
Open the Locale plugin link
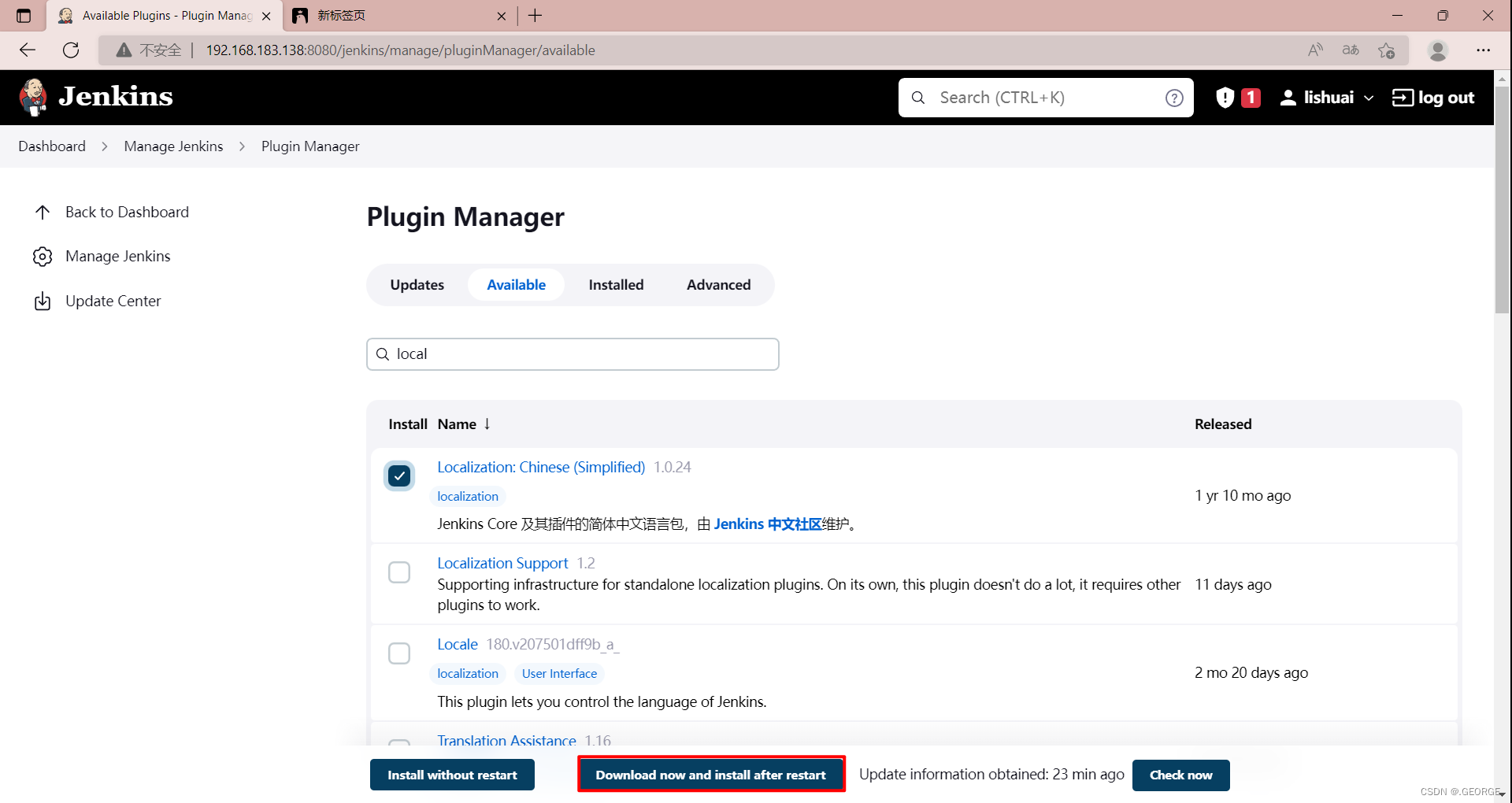click(x=458, y=644)
